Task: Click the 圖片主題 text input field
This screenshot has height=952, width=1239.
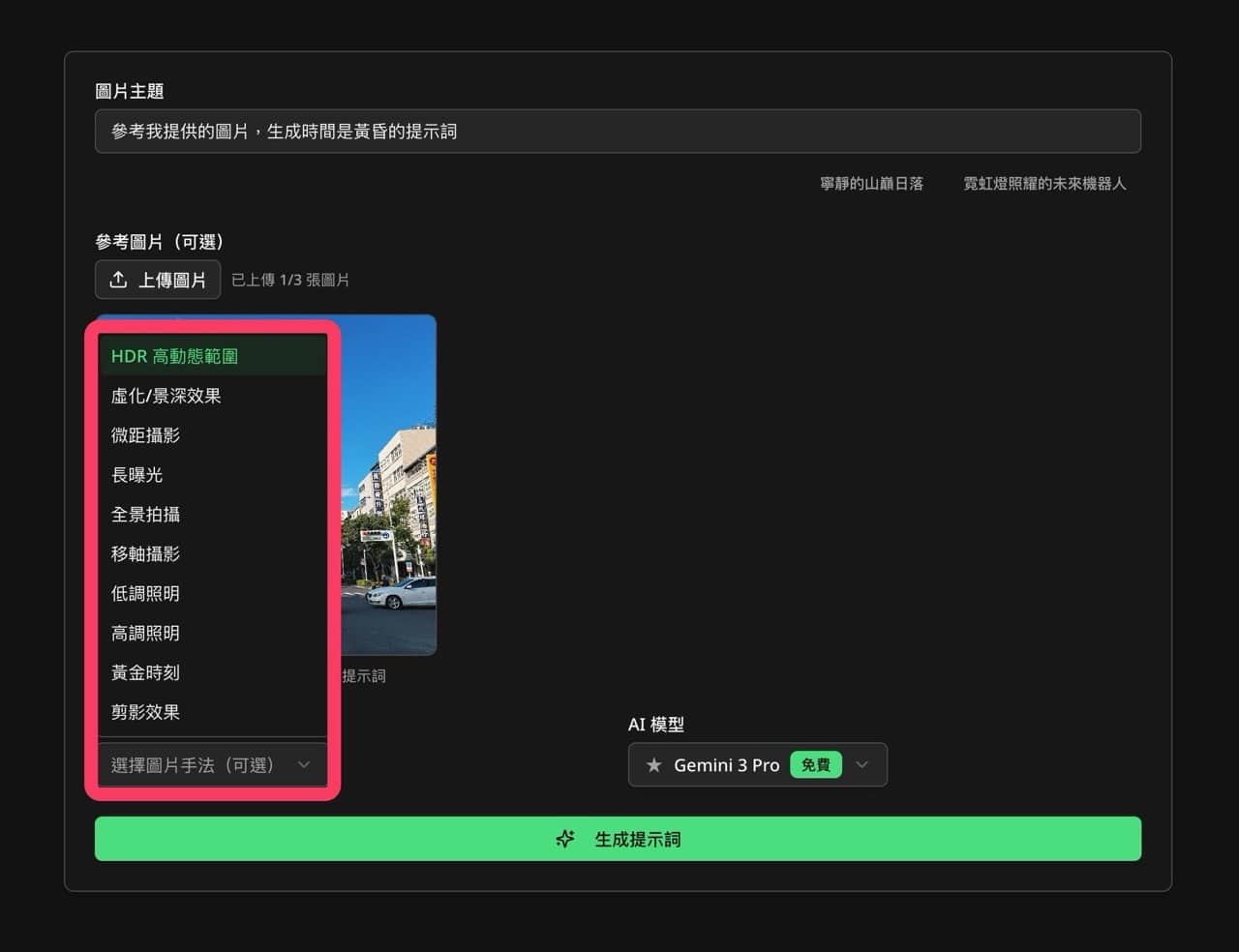Action: pos(617,131)
